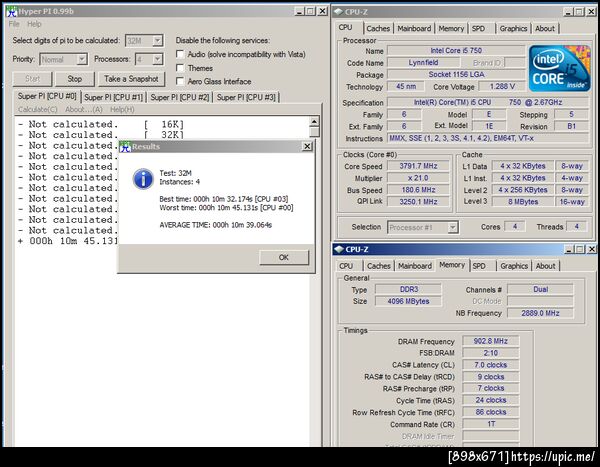Screen dimensions: 600x467
Task: Toggle Aero Glass Interface checkbox
Action: [x=180, y=81]
